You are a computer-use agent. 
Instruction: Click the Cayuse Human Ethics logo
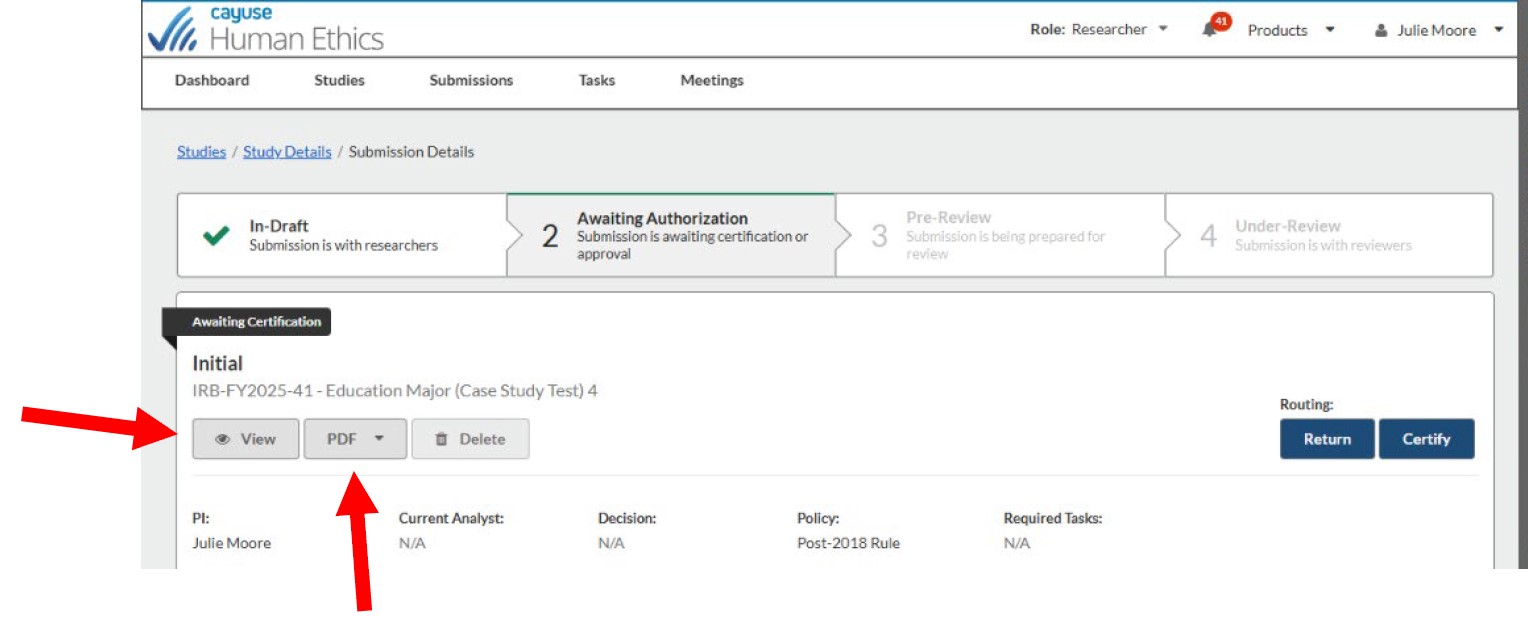[x=265, y=29]
